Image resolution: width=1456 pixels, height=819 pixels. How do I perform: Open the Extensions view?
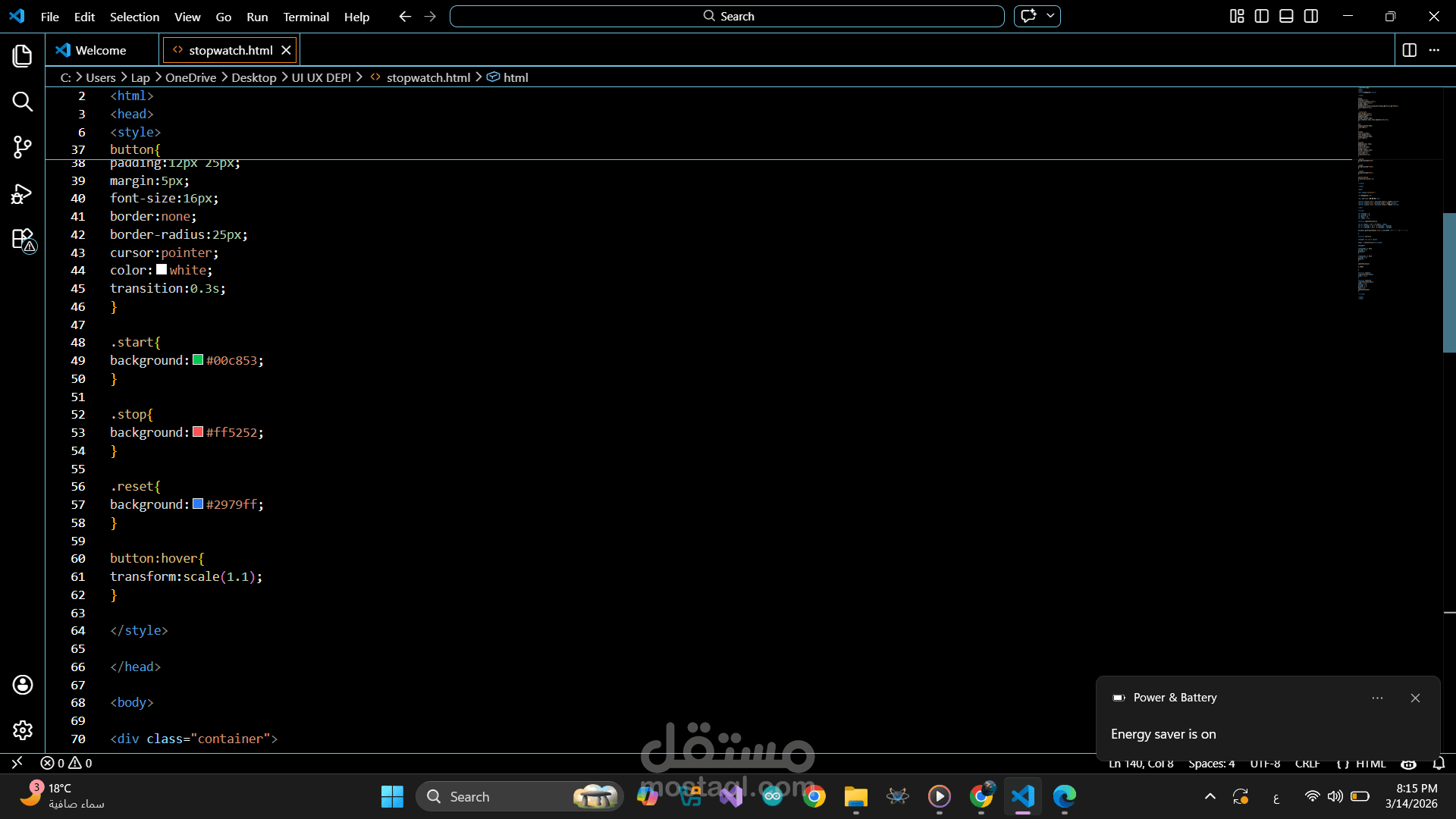[22, 240]
